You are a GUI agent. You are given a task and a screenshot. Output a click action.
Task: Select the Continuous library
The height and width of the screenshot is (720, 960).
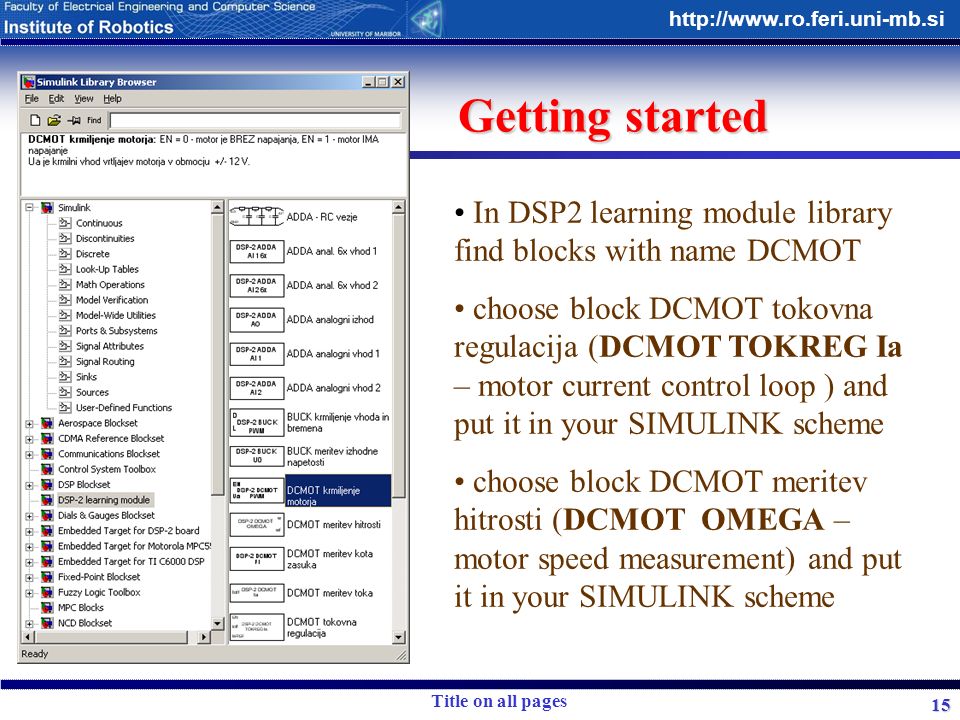click(99, 223)
